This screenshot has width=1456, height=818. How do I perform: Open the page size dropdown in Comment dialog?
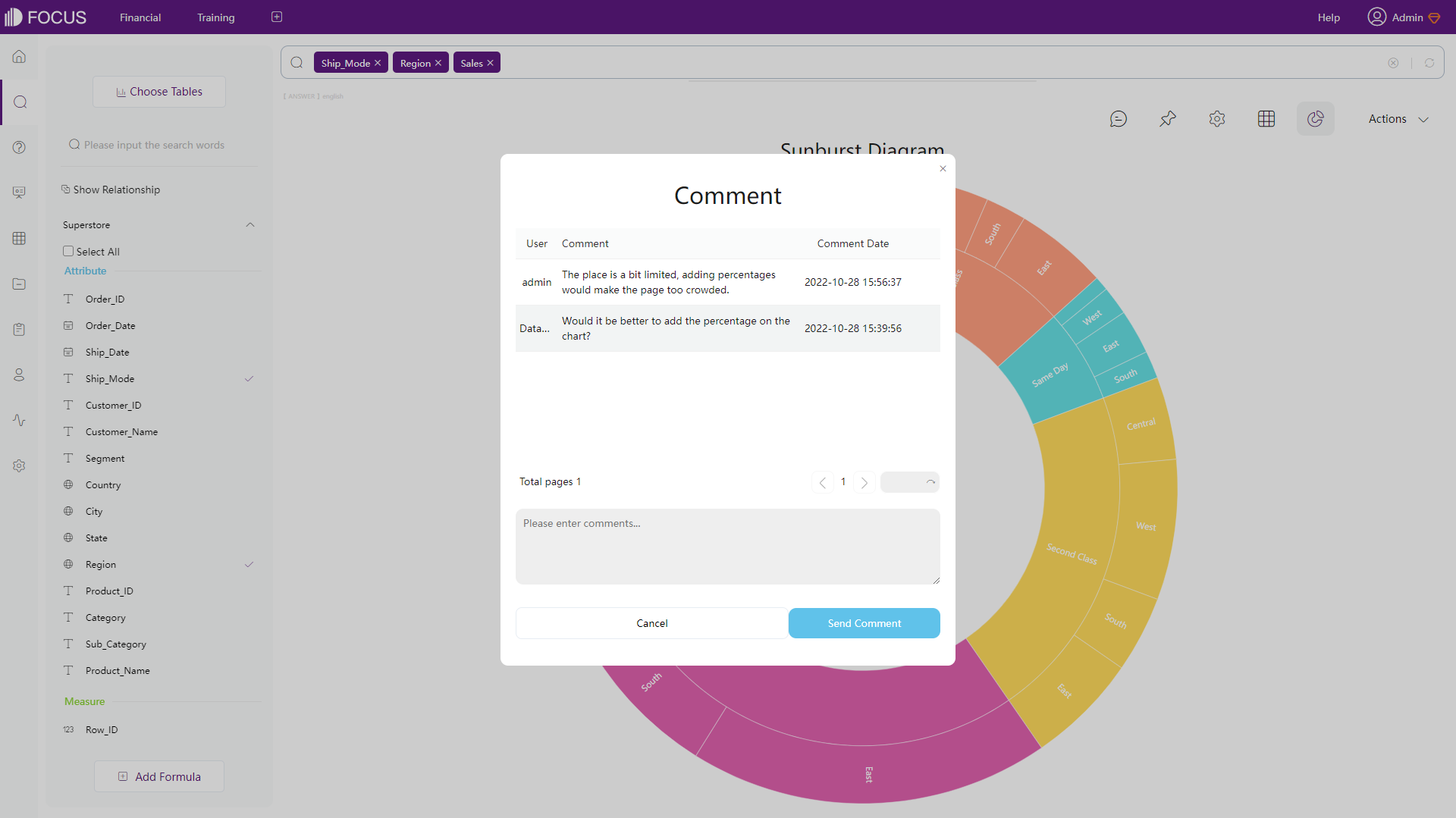910,482
